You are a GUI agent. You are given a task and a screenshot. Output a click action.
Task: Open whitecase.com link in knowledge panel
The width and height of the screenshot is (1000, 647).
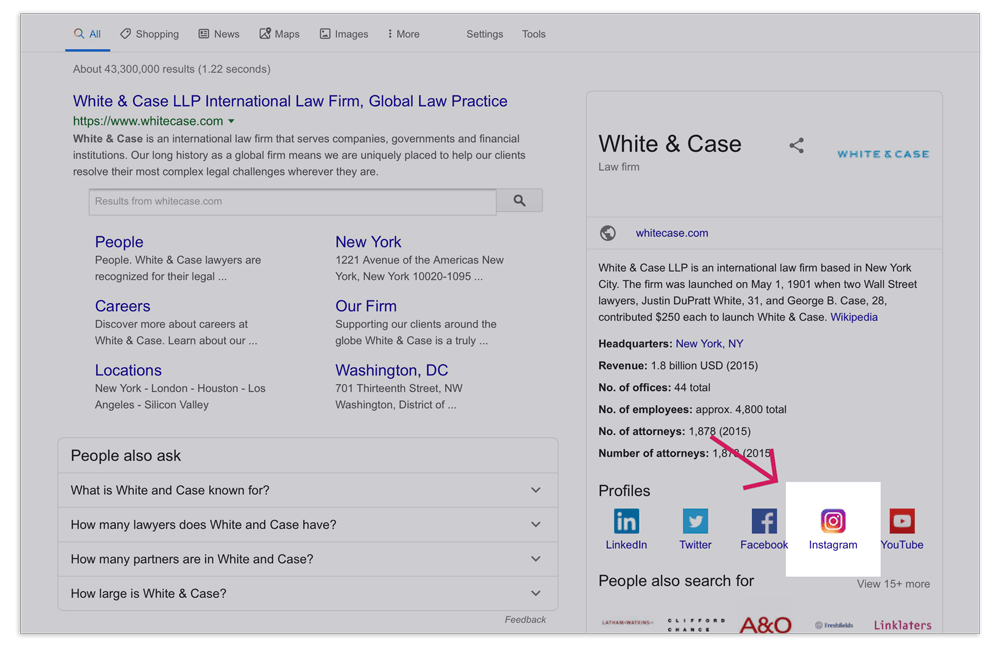tap(672, 233)
